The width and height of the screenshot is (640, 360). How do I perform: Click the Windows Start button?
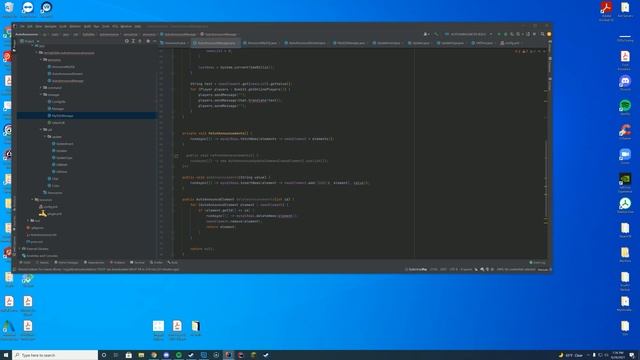[6, 355]
